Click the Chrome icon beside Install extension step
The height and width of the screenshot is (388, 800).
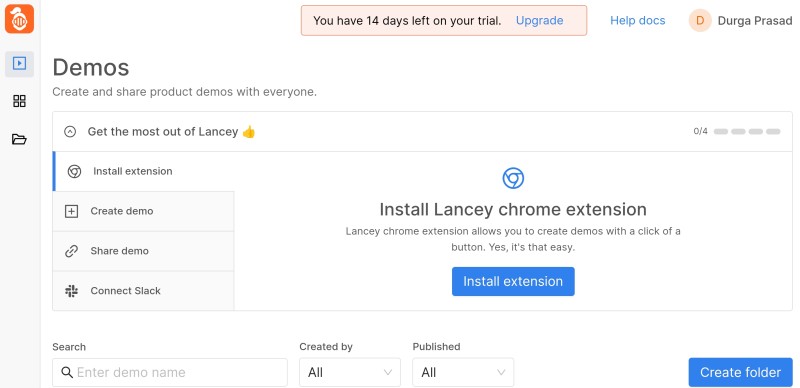pos(74,172)
